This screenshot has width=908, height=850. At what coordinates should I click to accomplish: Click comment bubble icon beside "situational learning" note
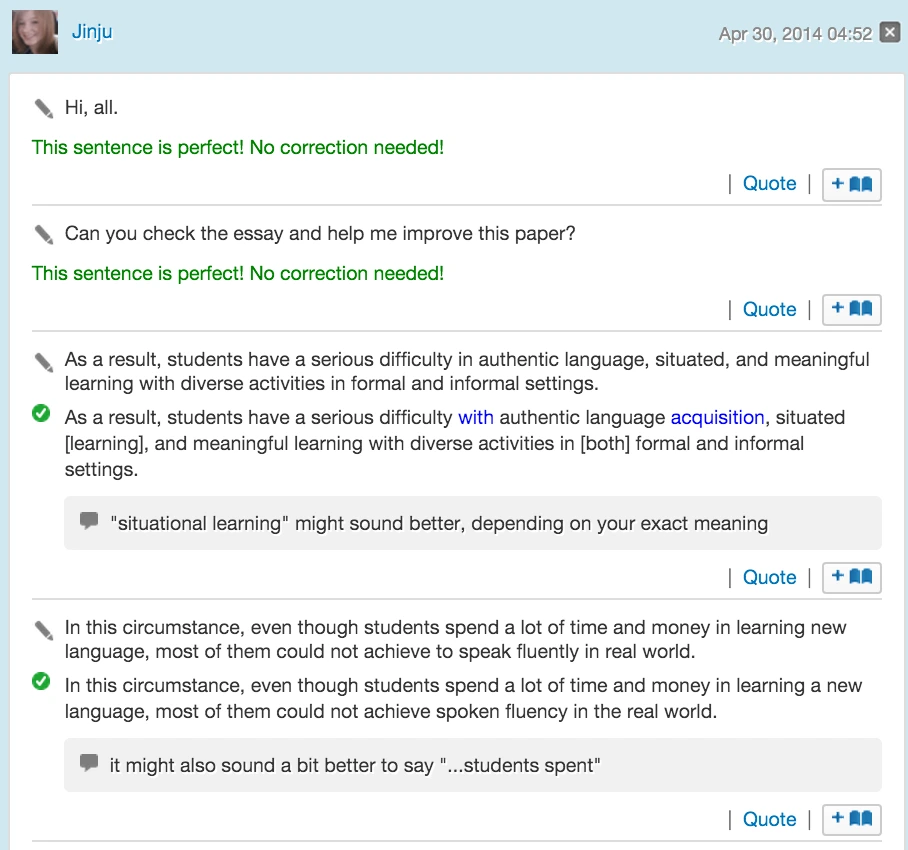click(x=89, y=521)
